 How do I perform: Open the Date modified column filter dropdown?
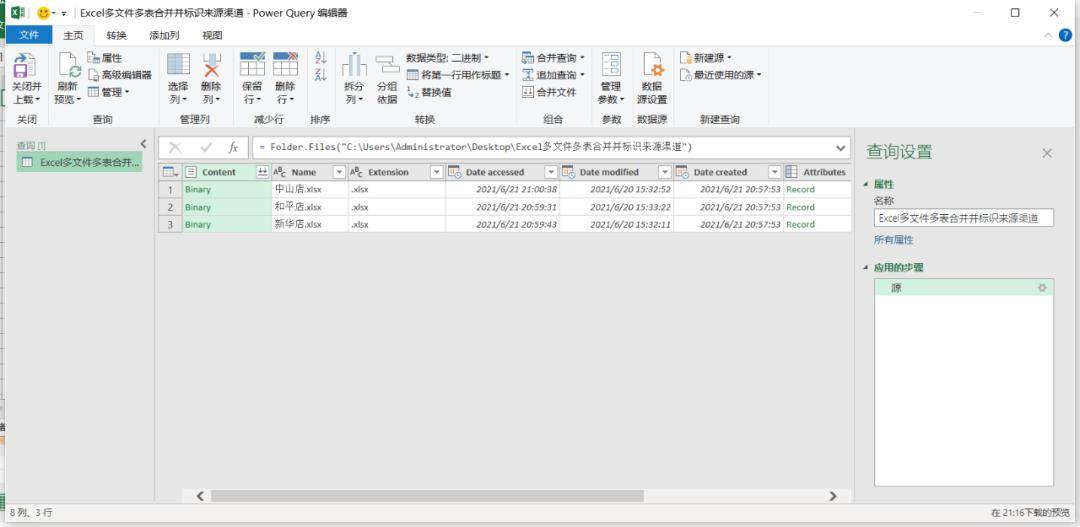tap(665, 172)
